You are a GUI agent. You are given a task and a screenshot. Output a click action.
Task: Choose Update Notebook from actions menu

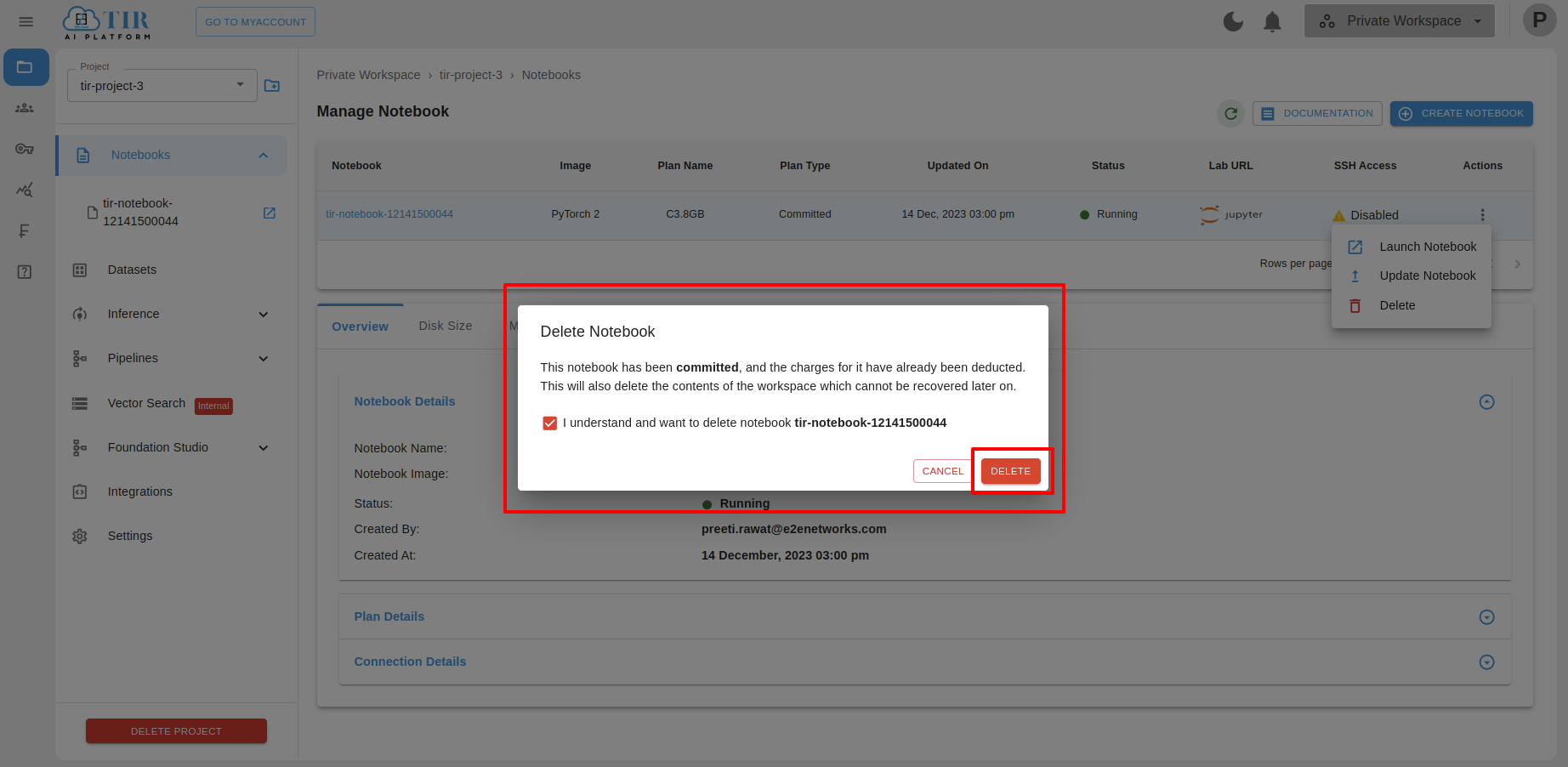tap(1412, 276)
